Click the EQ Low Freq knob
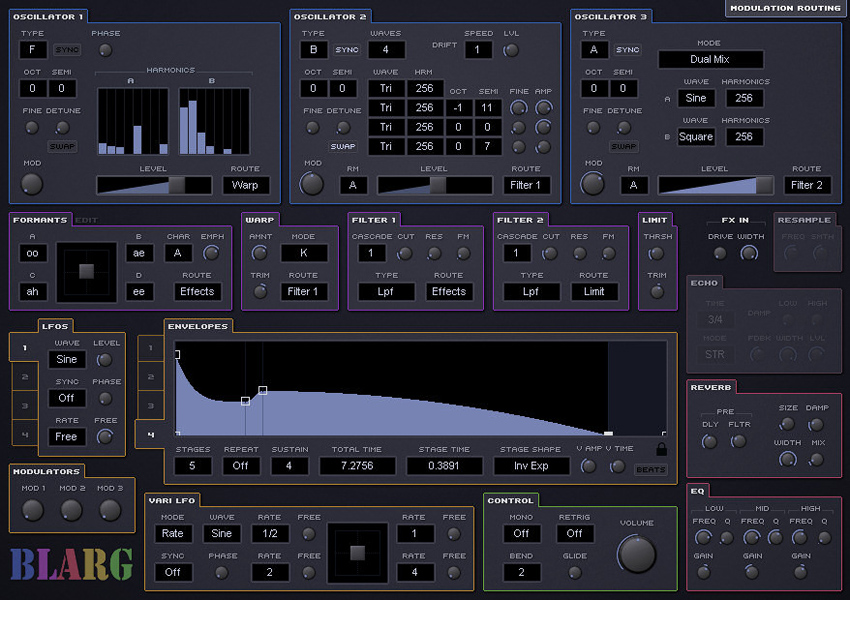Image resolution: width=850 pixels, height=638 pixels. tap(703, 538)
